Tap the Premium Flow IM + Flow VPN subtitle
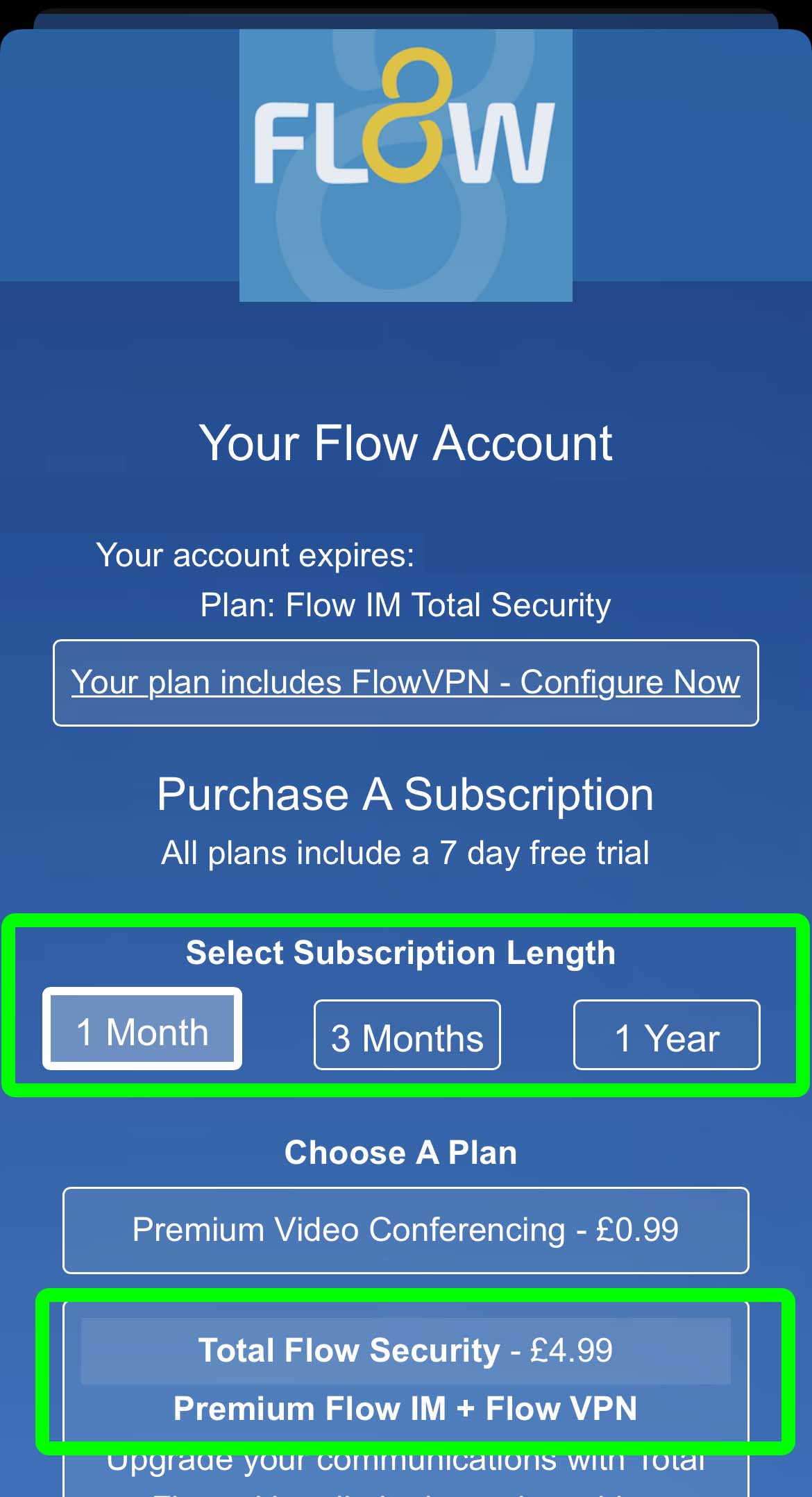The height and width of the screenshot is (1497, 812). click(405, 1407)
